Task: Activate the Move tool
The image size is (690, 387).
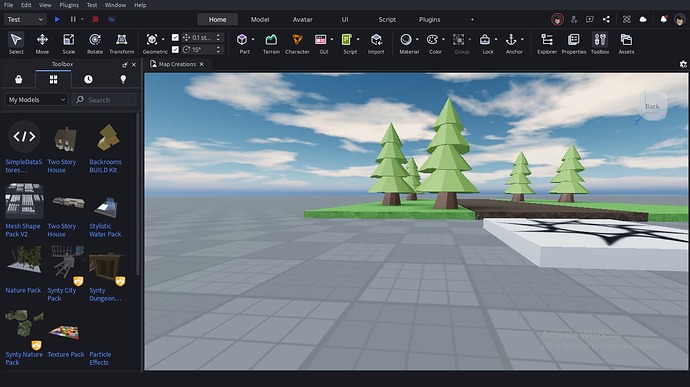Action: (42, 43)
